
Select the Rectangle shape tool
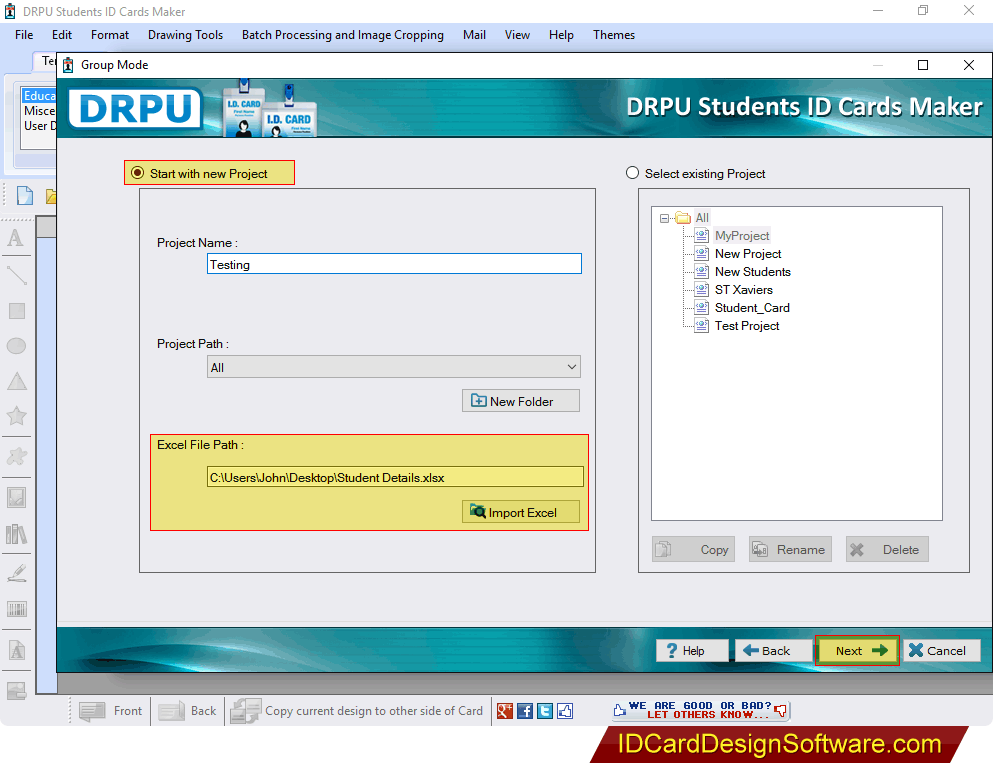[16, 311]
